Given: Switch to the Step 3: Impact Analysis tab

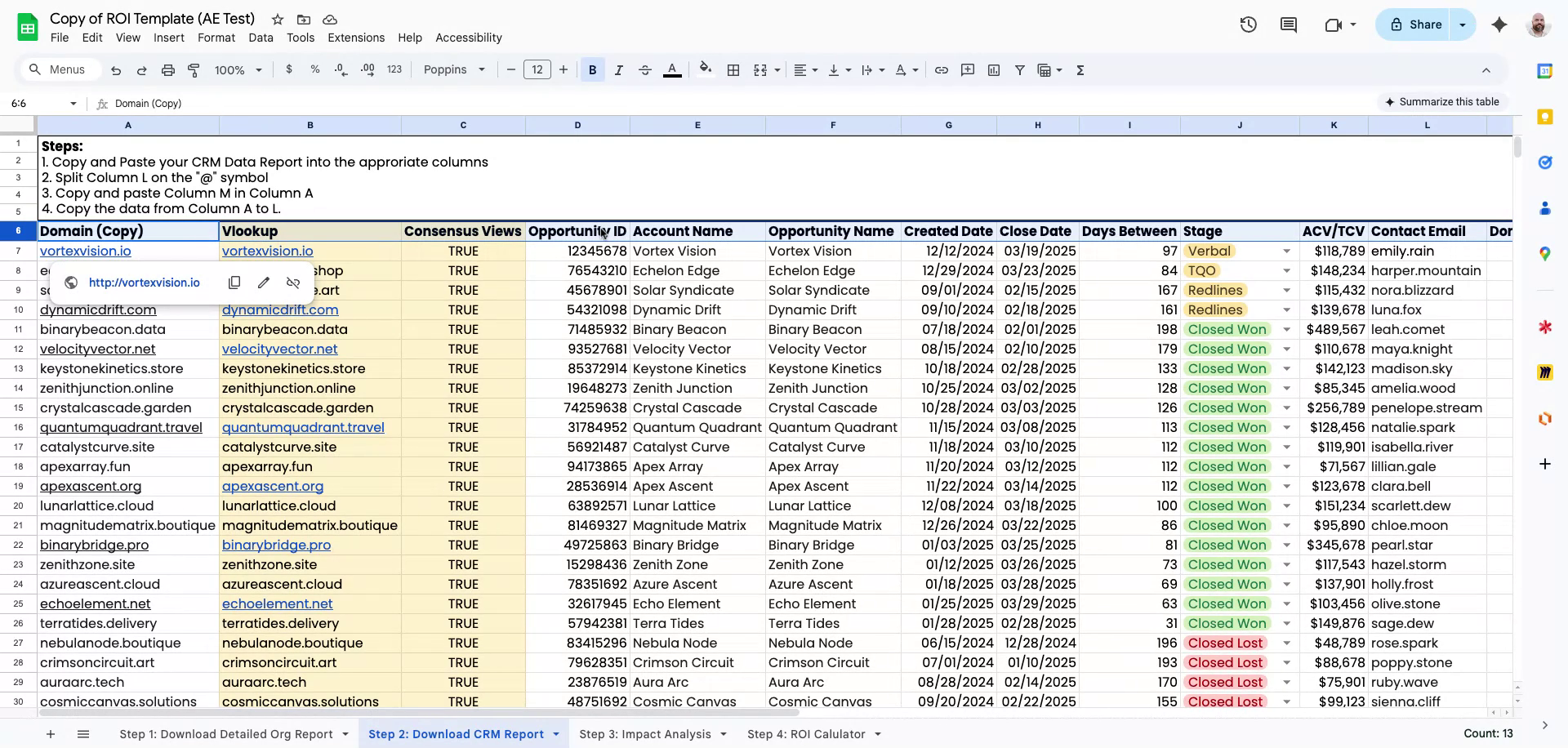Looking at the screenshot, I should (645, 733).
